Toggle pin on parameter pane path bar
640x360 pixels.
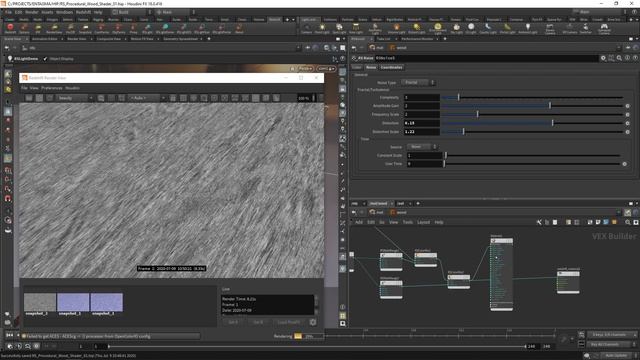coord(628,48)
